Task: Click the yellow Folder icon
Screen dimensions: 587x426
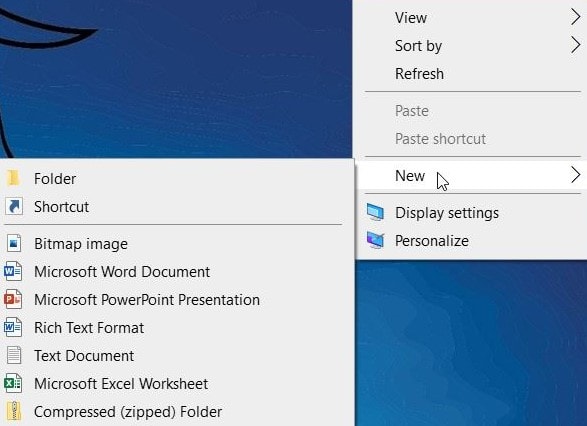Action: coord(13,178)
